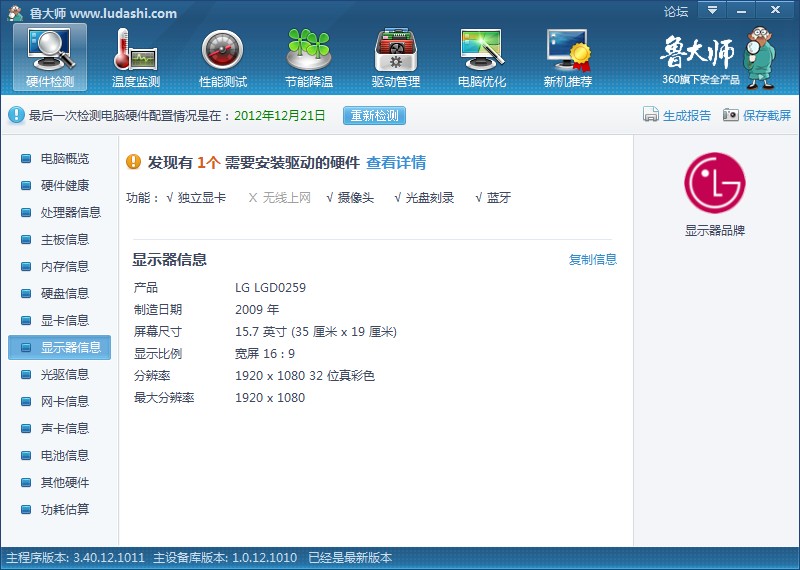Select 处理器信息 in the sidebar
The image size is (800, 570).
point(70,212)
